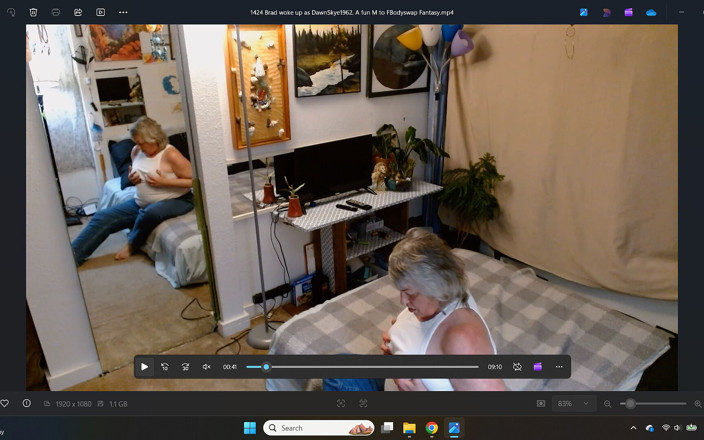Click the battery tray icon on the taskbar
Viewport: 704px width, 440px height.
691,428
